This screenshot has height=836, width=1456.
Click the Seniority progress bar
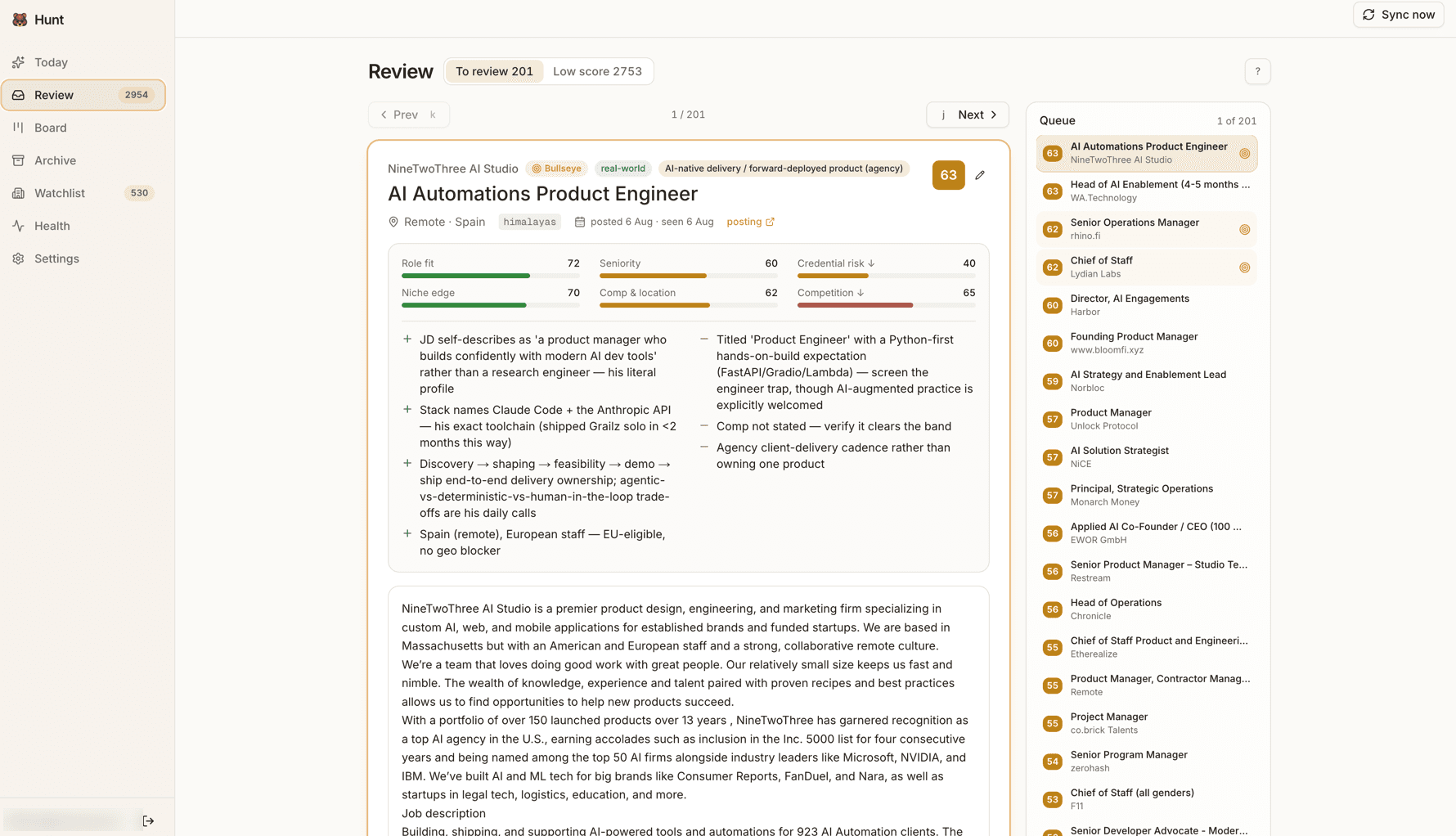[689, 276]
